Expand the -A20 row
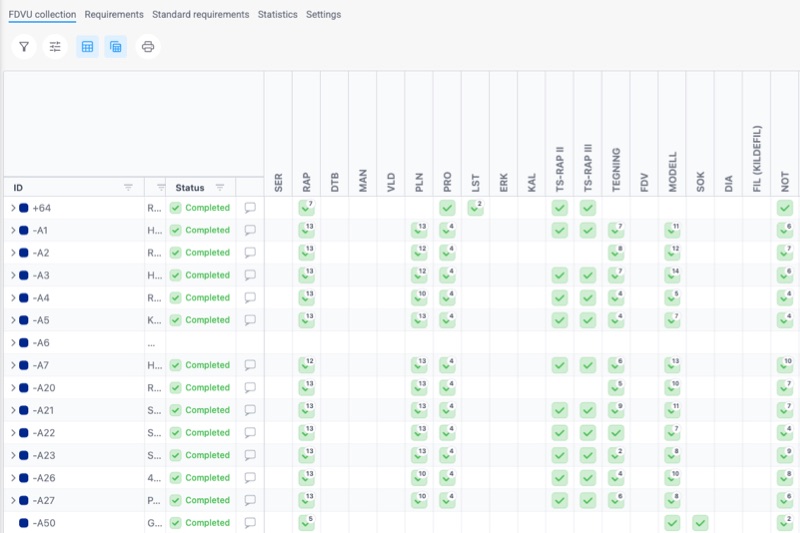 click(13, 388)
